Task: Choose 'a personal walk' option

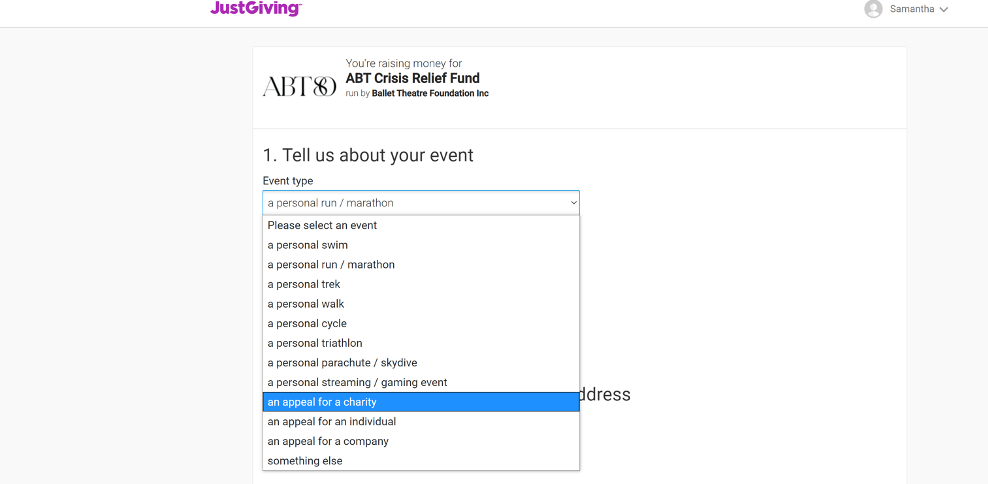Action: (x=421, y=304)
